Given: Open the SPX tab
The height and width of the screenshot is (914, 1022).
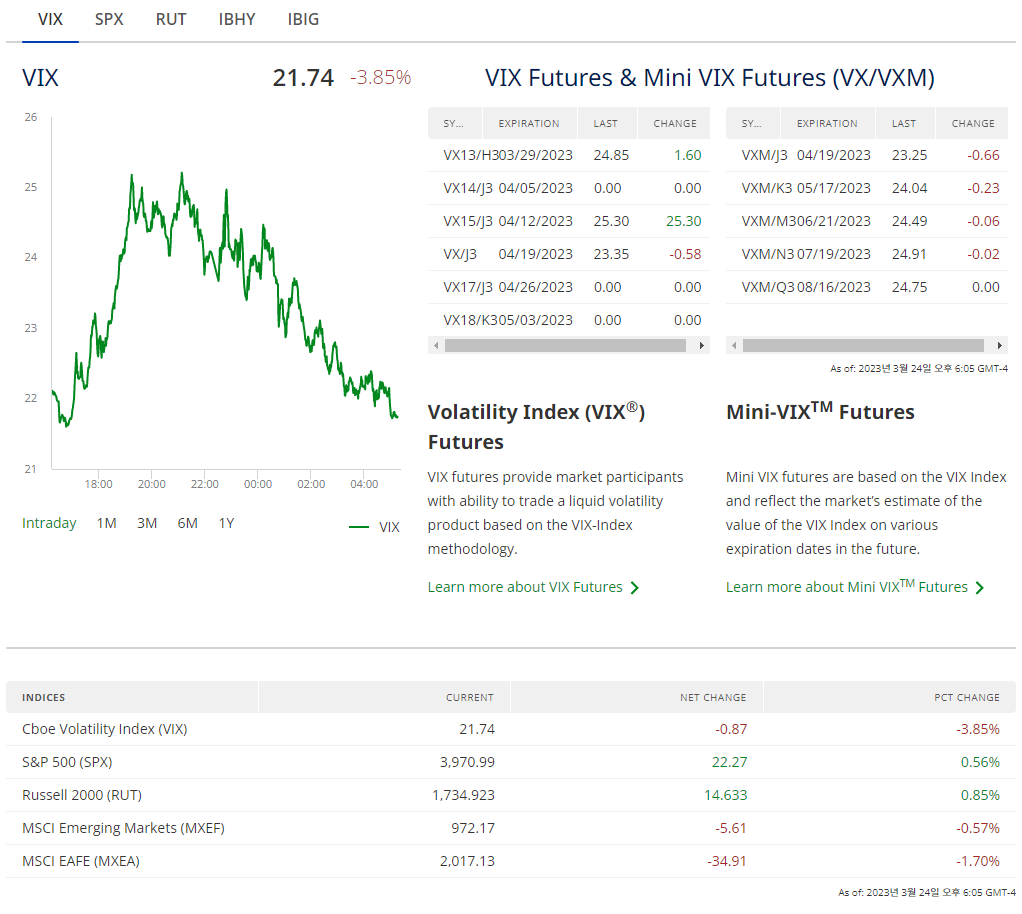Looking at the screenshot, I should coord(109,20).
